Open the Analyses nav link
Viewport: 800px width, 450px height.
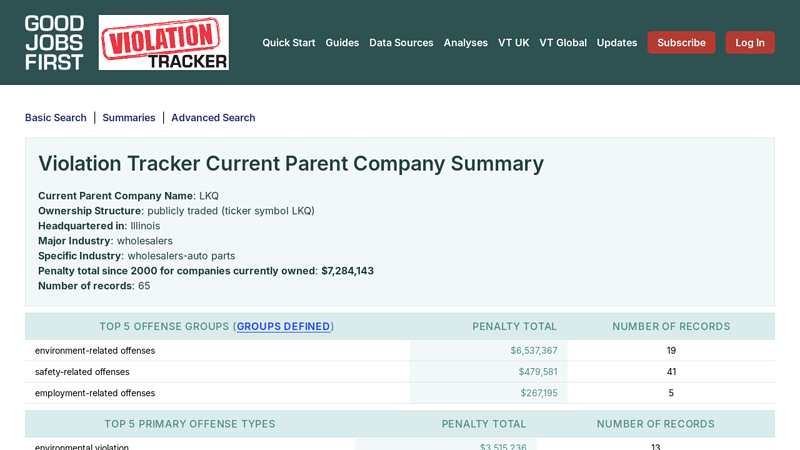[465, 43]
